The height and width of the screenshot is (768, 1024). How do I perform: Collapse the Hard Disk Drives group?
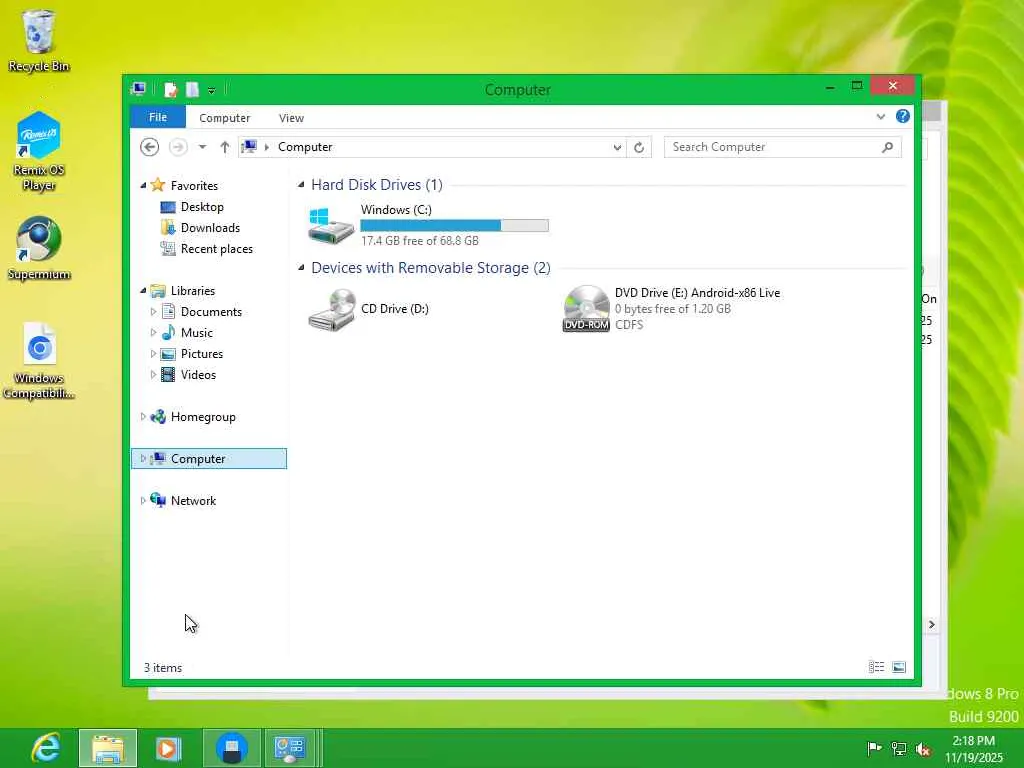point(301,185)
